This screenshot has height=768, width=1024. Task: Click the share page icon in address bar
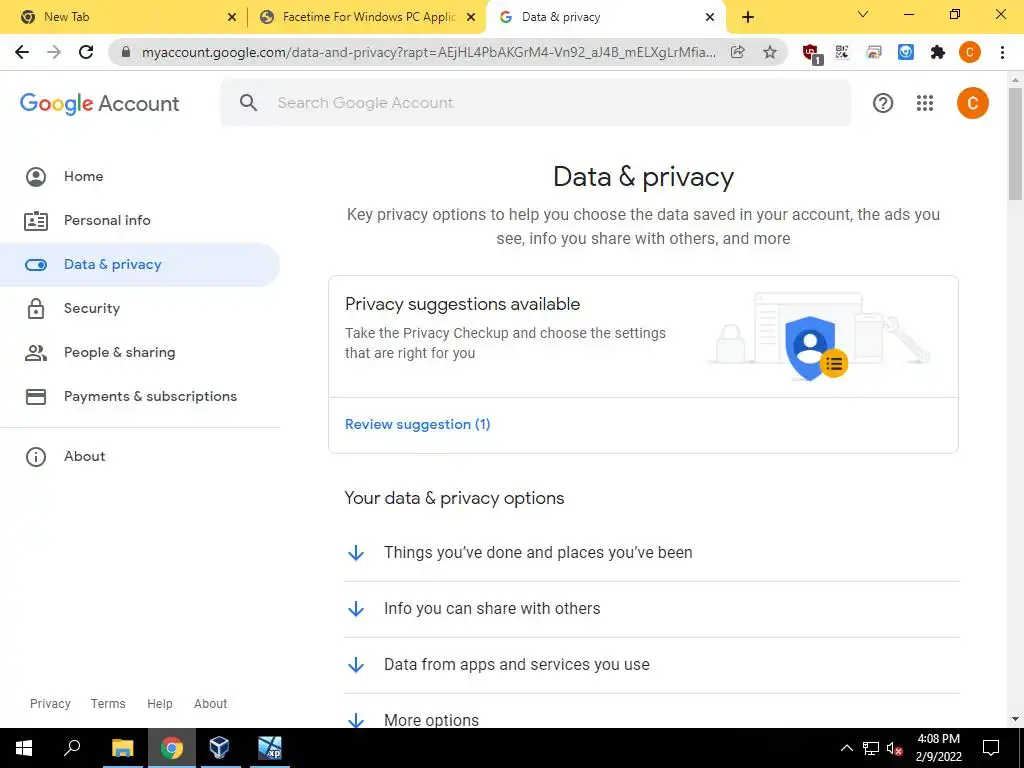click(x=738, y=52)
